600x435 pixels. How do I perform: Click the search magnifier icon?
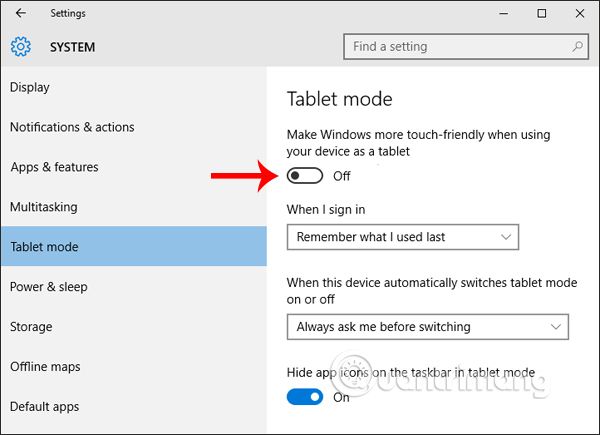[577, 46]
